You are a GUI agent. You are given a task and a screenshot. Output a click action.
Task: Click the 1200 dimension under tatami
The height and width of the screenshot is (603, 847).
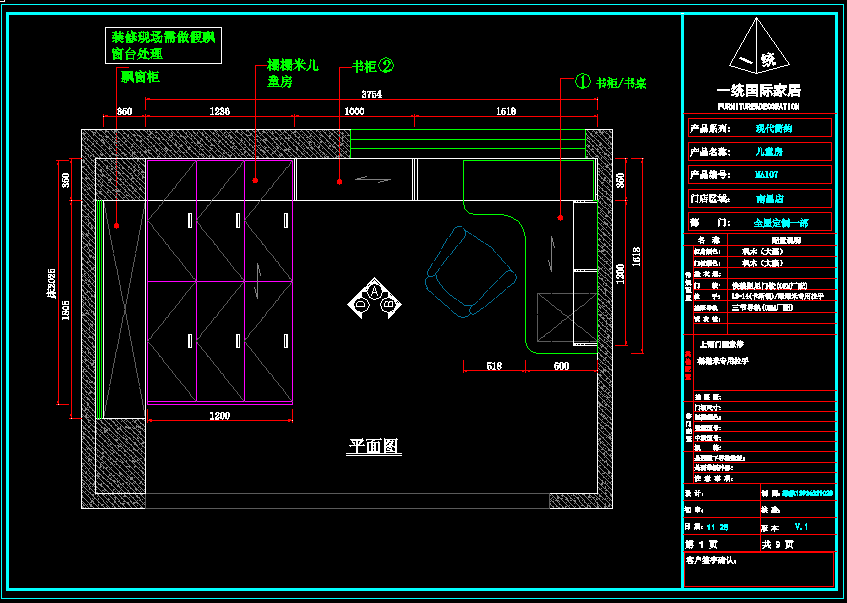tap(219, 415)
